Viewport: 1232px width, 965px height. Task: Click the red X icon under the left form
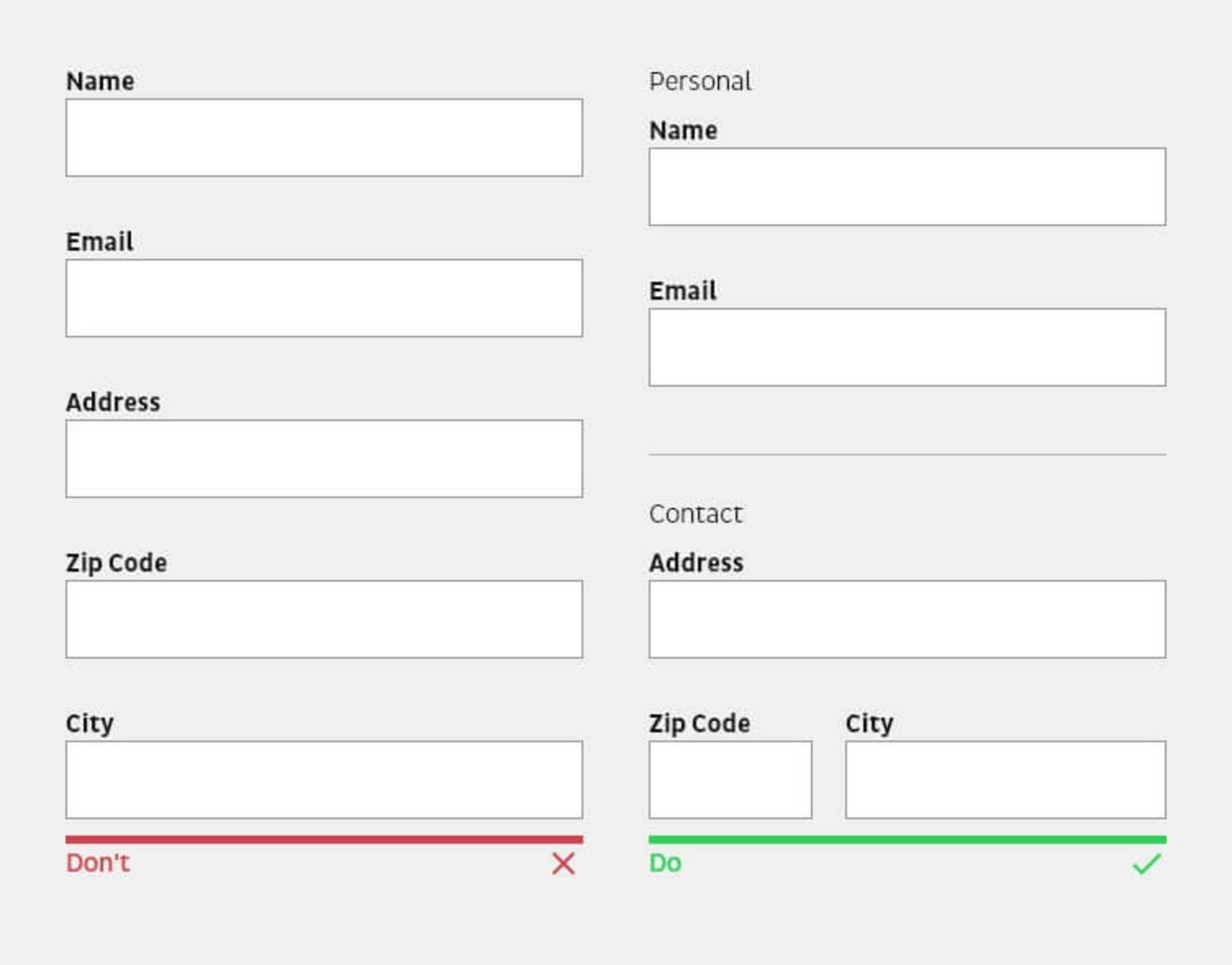coord(563,863)
